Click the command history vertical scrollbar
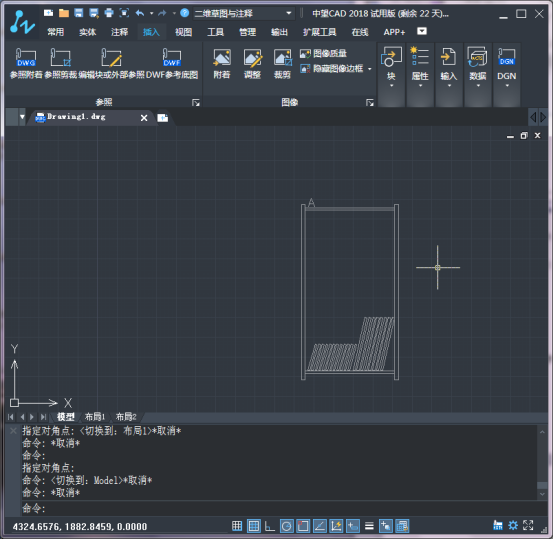 (542, 462)
